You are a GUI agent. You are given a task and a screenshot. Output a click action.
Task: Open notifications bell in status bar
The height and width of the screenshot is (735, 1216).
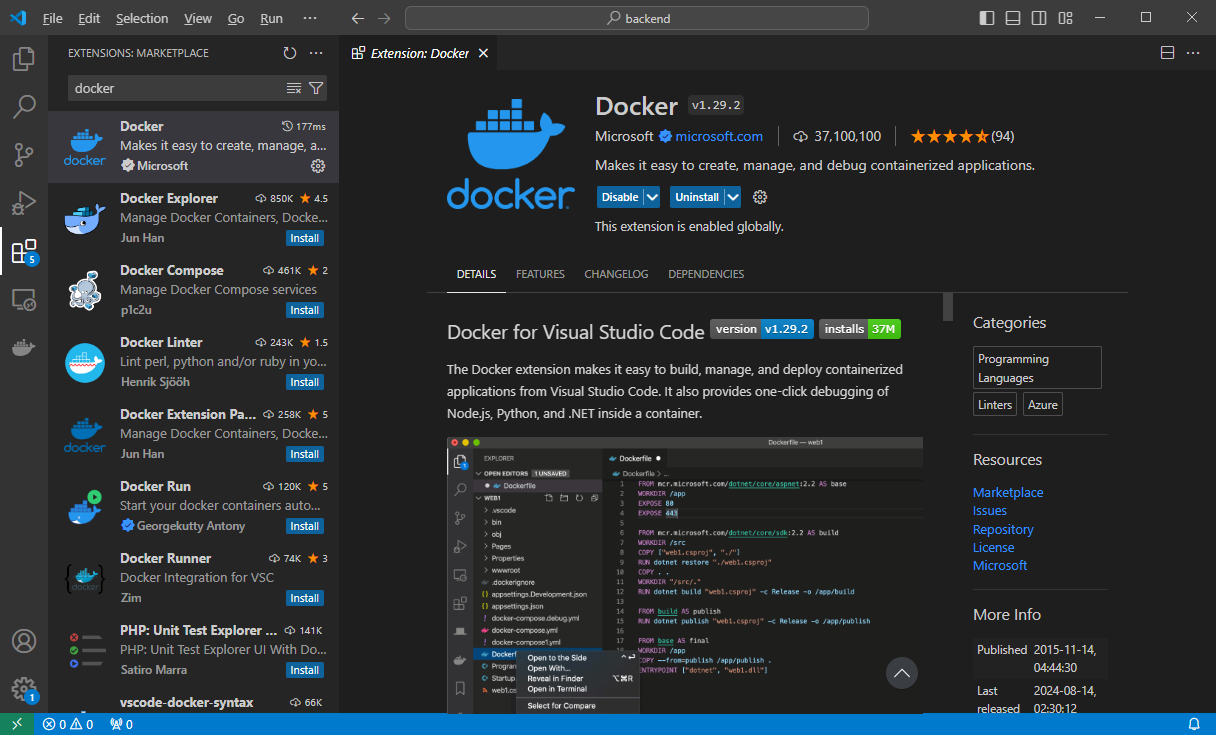(1194, 724)
